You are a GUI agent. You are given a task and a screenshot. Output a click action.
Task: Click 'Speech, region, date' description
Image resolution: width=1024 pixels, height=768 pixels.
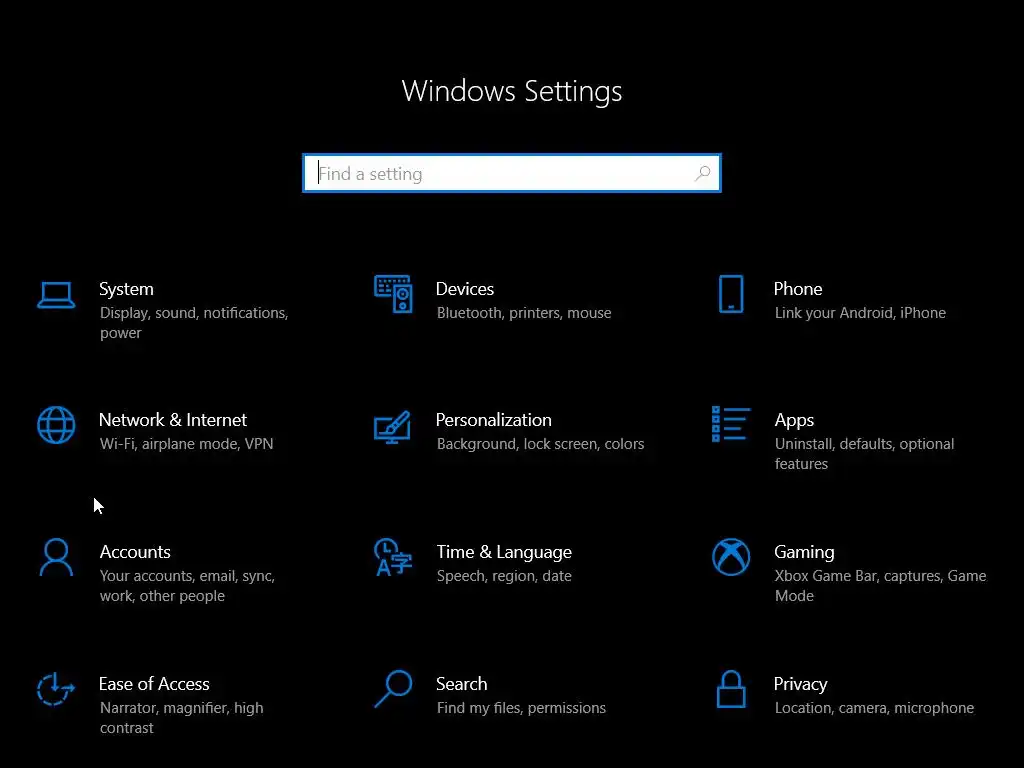504,577
